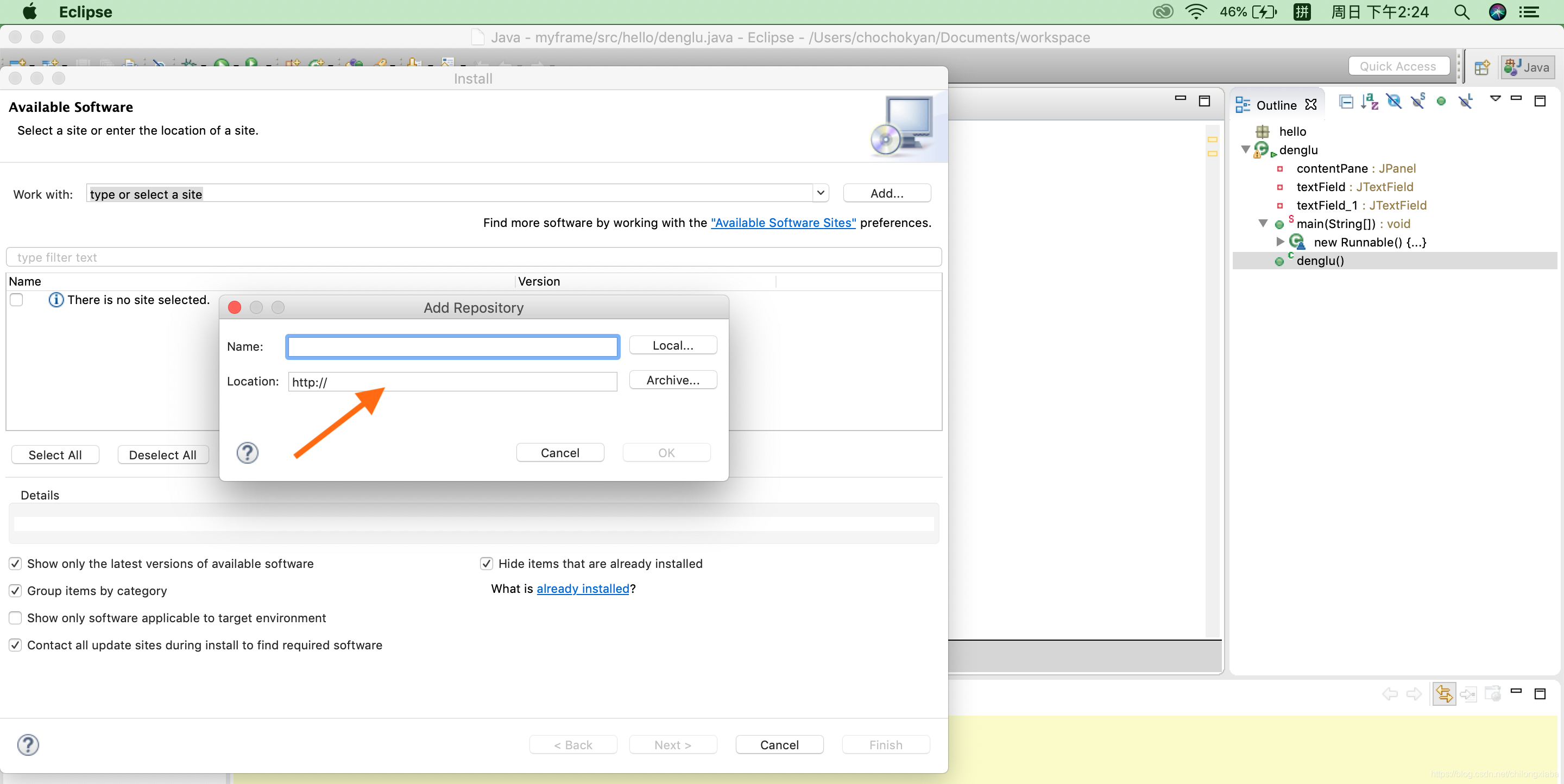Click the Local... button
This screenshot has width=1564, height=784.
pos(673,345)
